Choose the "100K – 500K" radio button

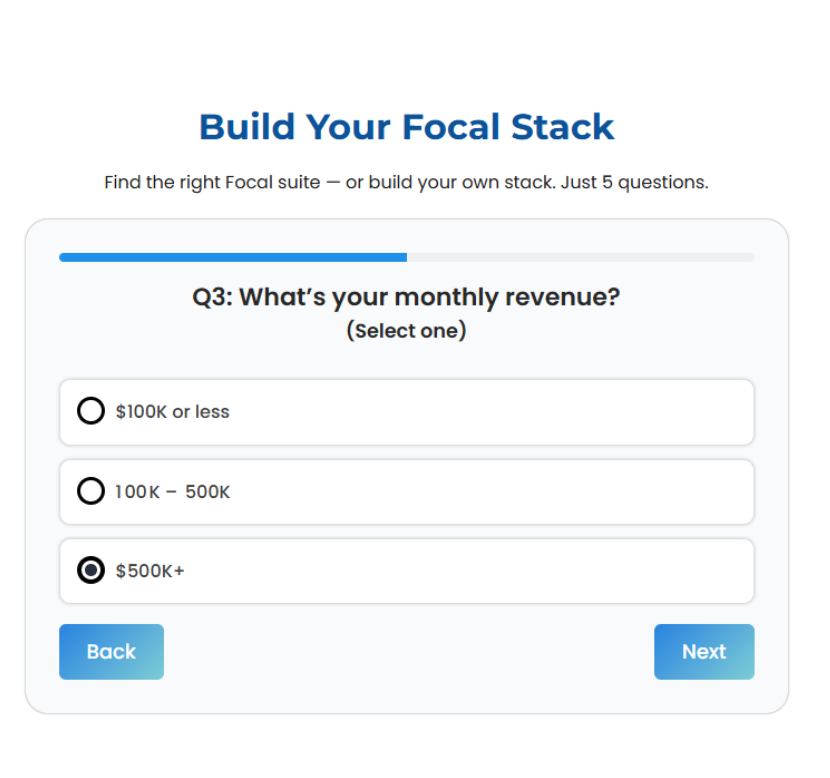pyautogui.click(x=91, y=491)
